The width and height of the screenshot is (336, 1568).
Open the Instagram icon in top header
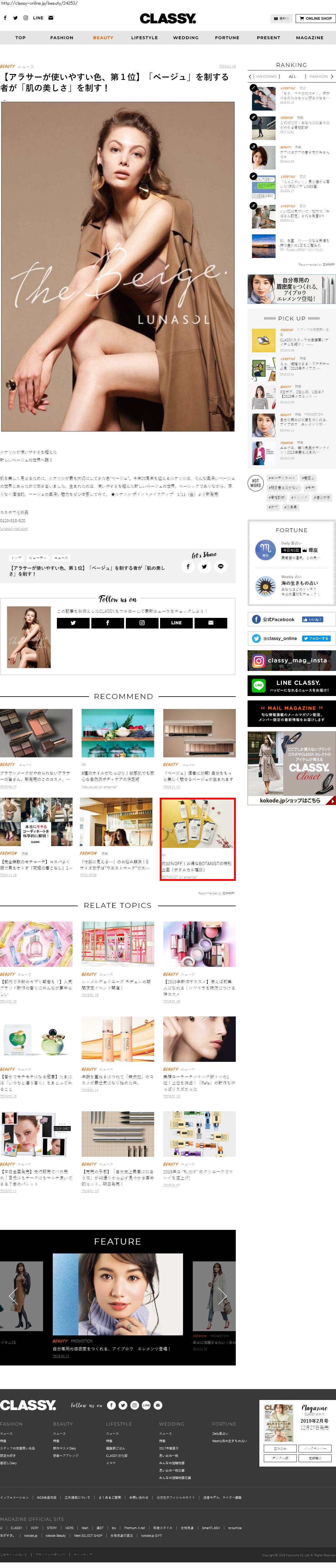(x=26, y=18)
